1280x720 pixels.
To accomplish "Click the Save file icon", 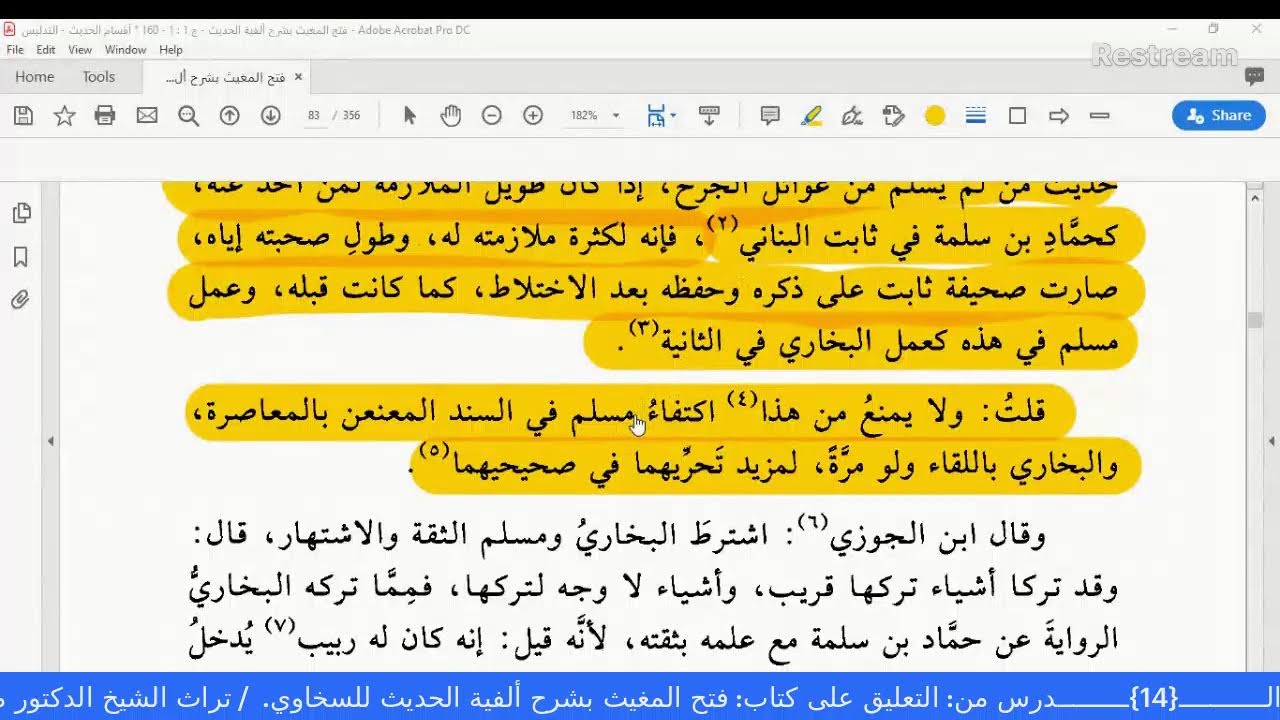I will [x=23, y=116].
